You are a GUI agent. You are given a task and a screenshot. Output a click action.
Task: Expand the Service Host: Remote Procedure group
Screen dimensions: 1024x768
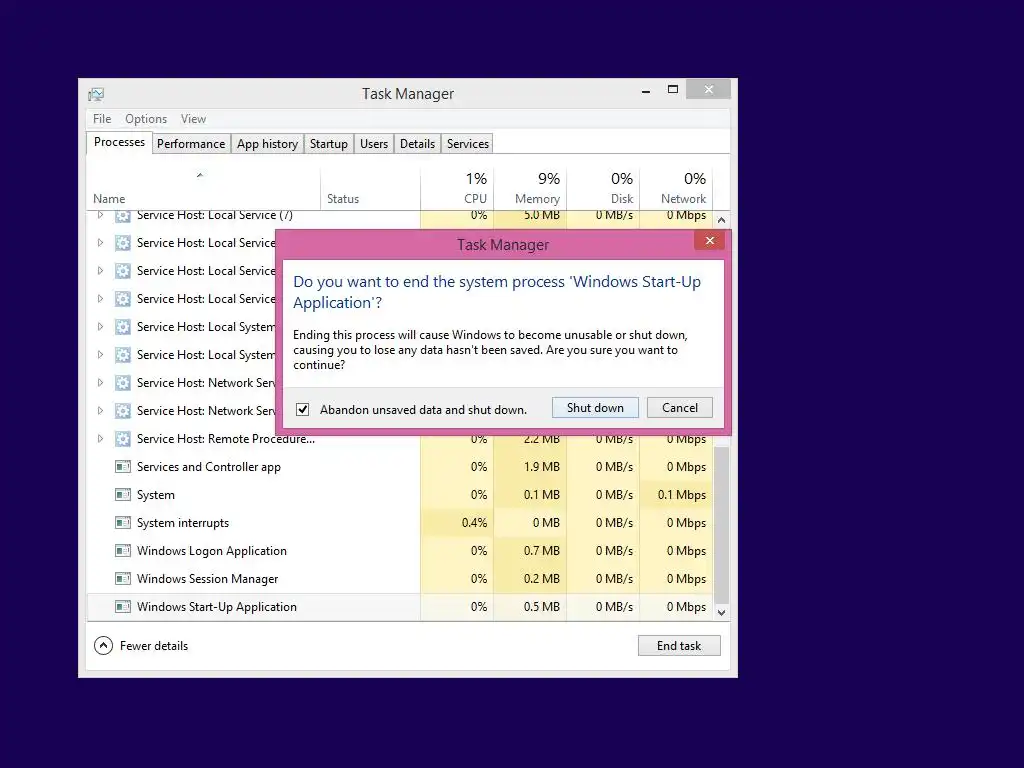100,439
